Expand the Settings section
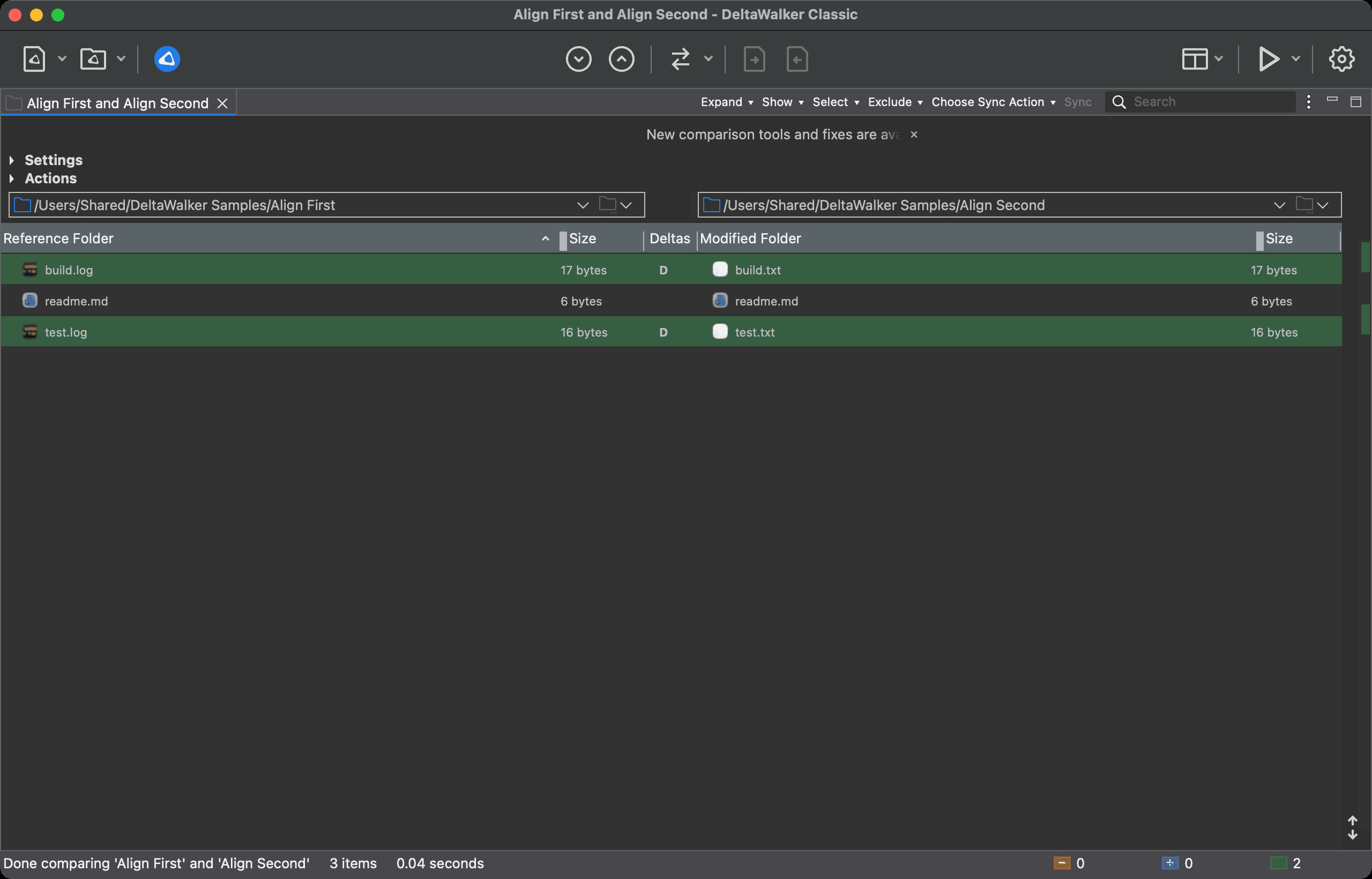The width and height of the screenshot is (1372, 879). (x=11, y=160)
